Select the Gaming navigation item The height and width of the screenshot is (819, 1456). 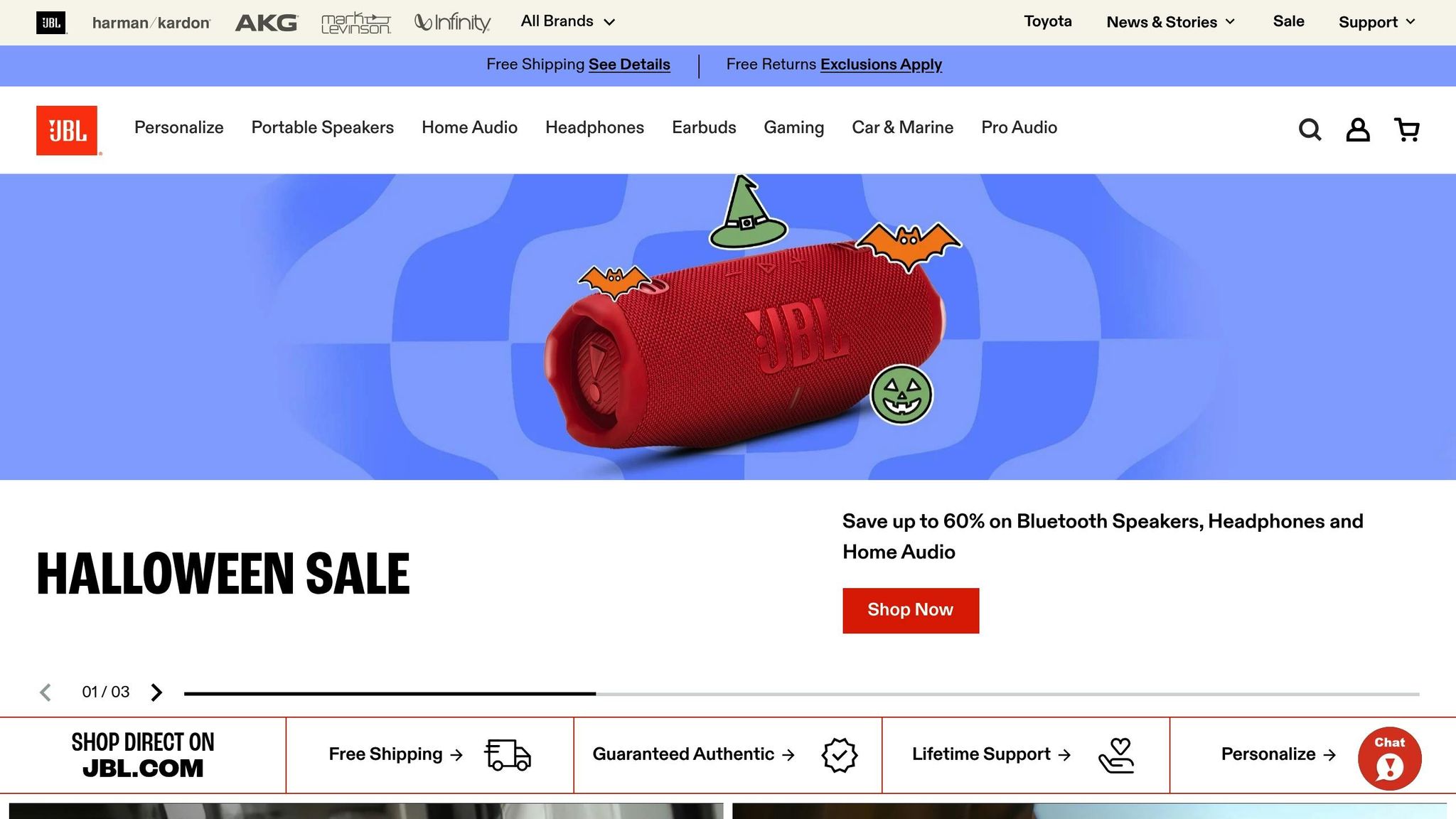794,127
